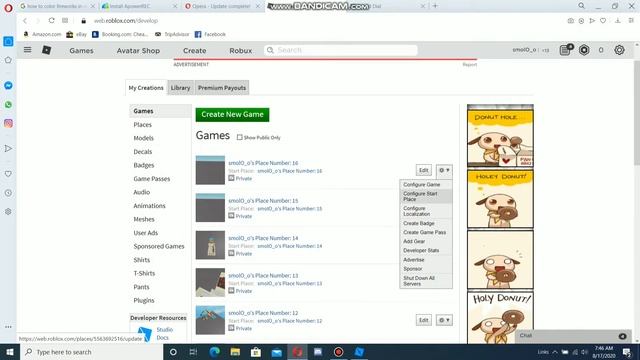Click page vertical scrollbar thumb
640x360 pixels.
(637, 112)
